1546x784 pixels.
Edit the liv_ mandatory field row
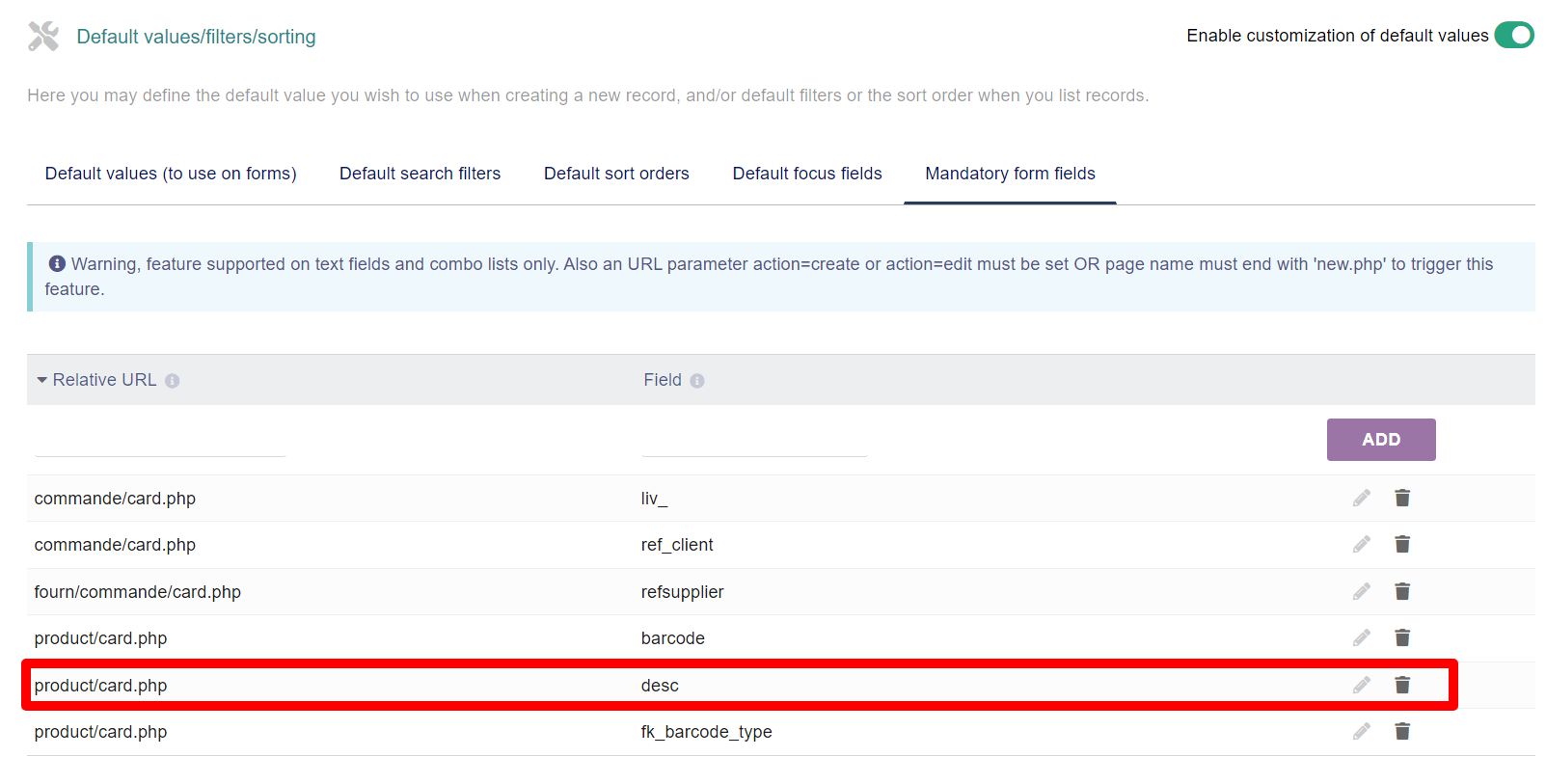pyautogui.click(x=1361, y=498)
